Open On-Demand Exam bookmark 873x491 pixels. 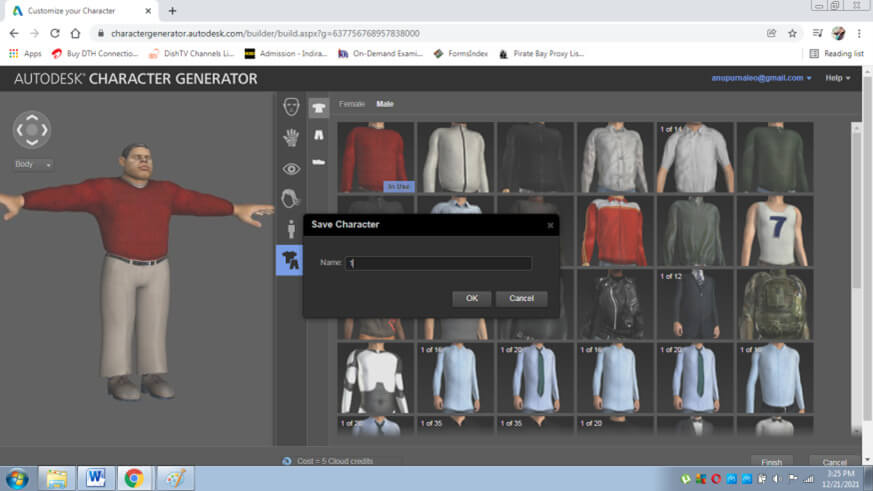380,53
